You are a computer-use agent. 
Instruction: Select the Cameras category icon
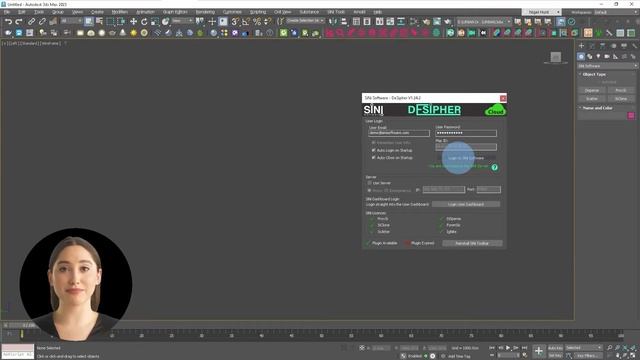[607, 56]
